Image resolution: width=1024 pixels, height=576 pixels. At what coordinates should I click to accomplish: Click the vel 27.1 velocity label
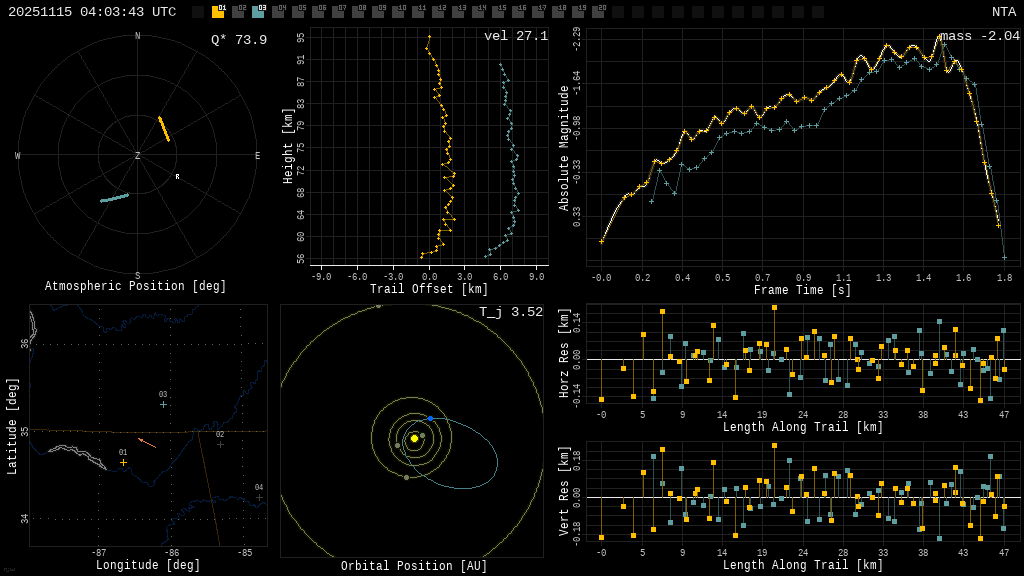515,36
